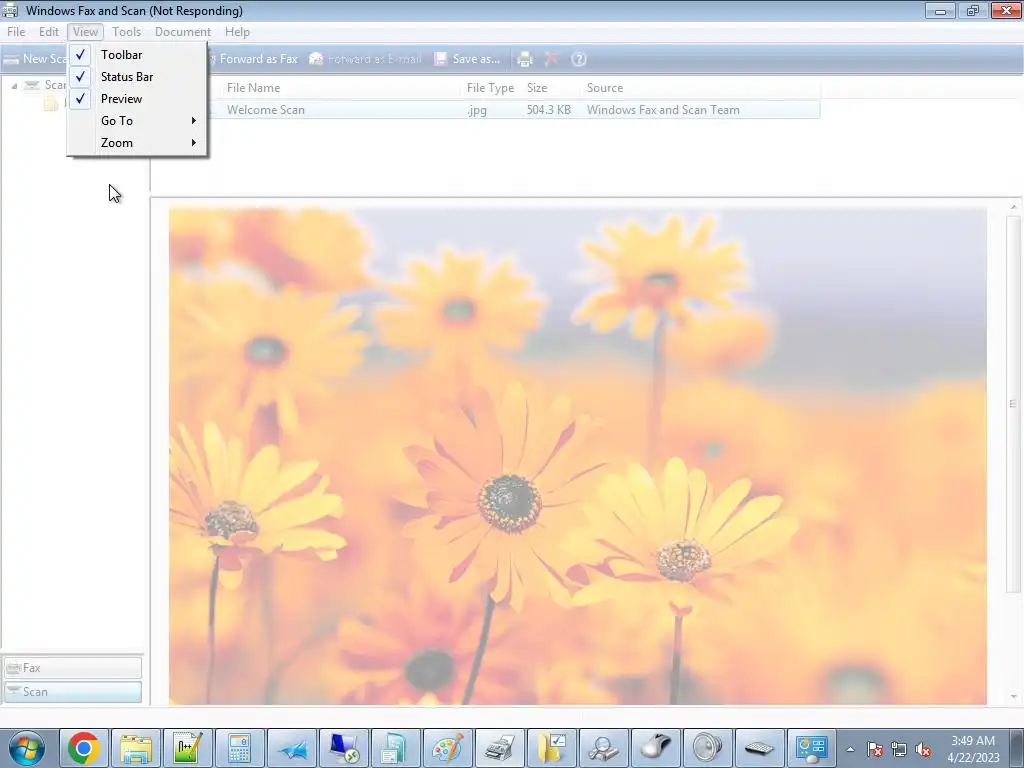Open the Document menu

pyautogui.click(x=183, y=32)
